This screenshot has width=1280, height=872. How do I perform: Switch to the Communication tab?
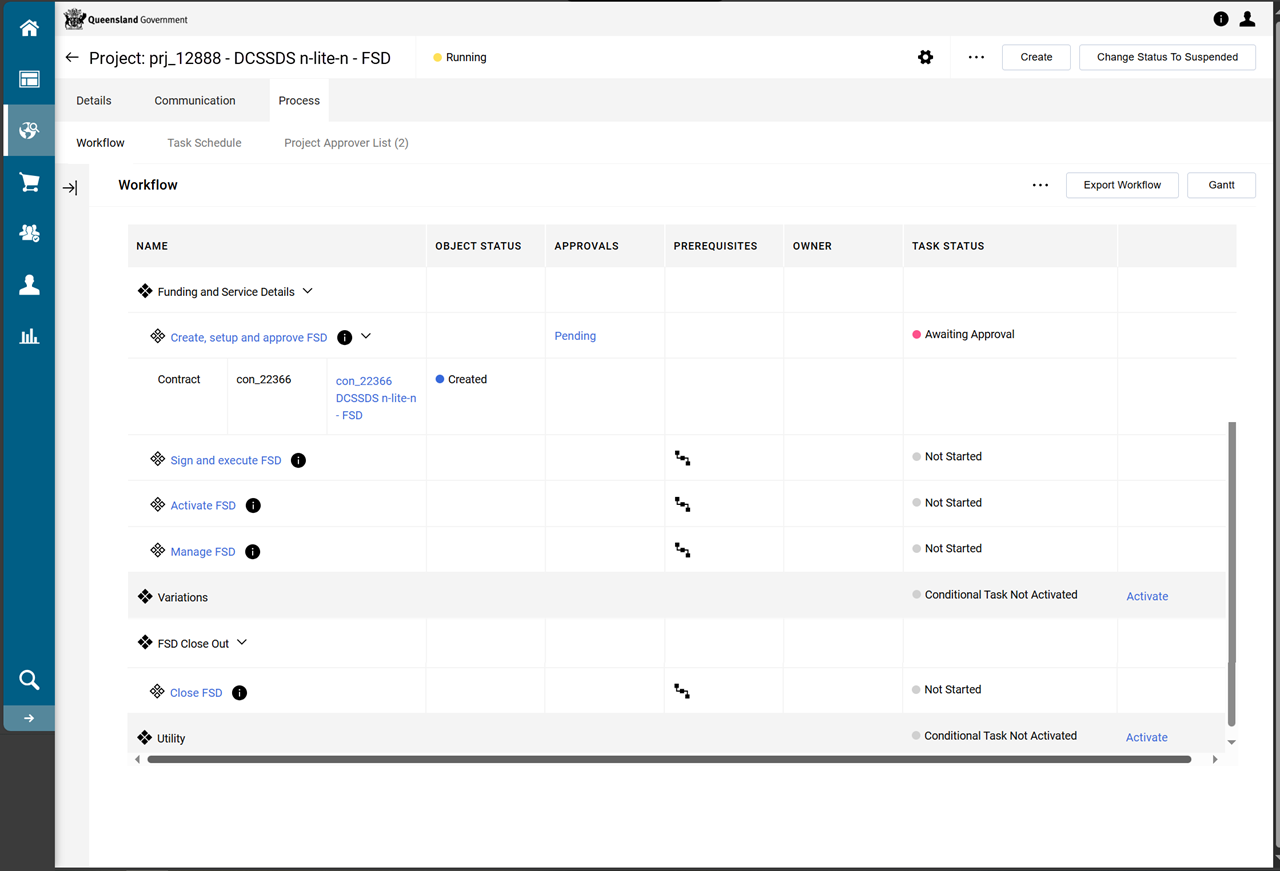tap(195, 101)
